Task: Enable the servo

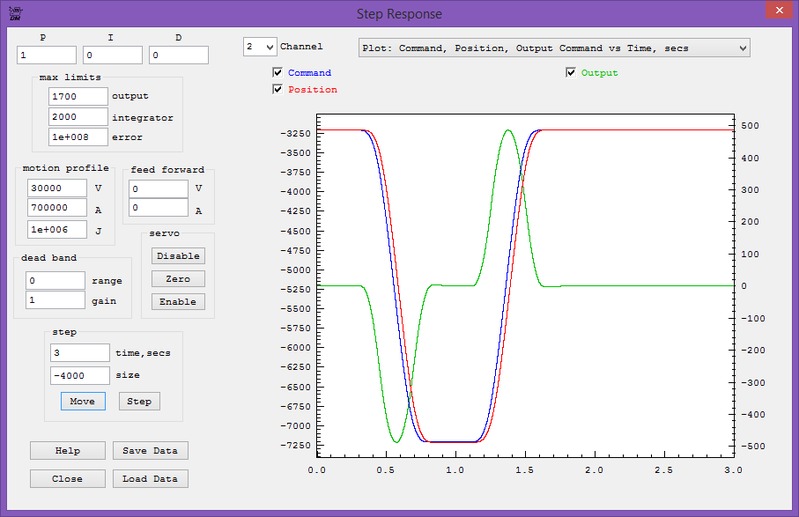Action: click(178, 302)
